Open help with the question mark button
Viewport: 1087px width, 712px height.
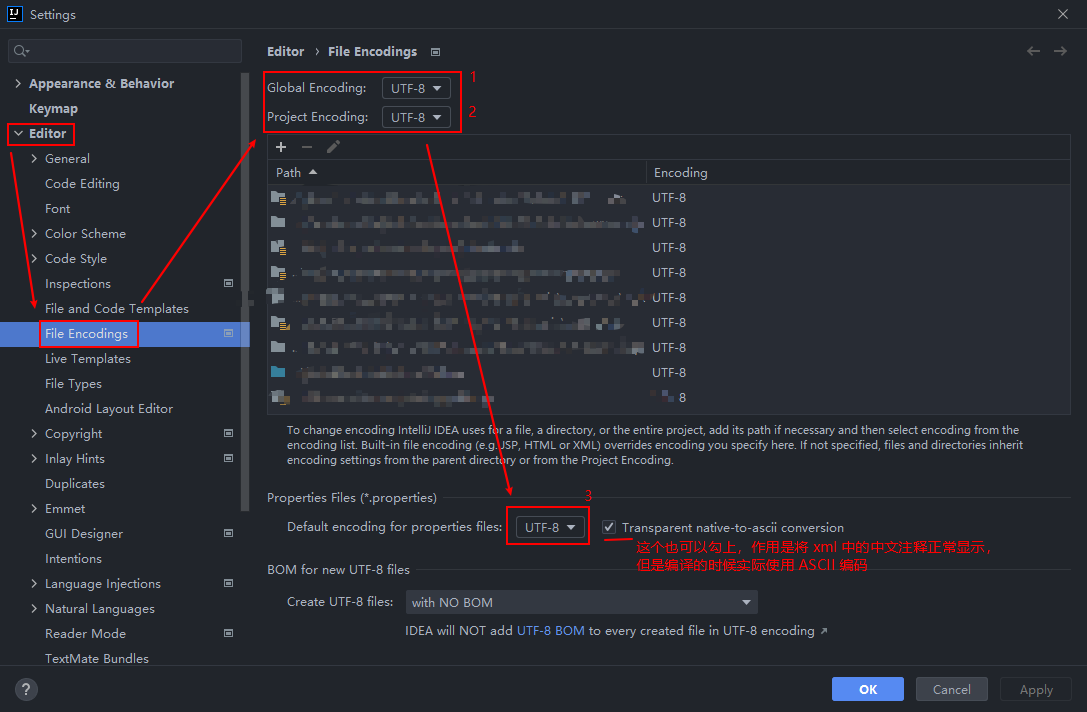(26, 689)
